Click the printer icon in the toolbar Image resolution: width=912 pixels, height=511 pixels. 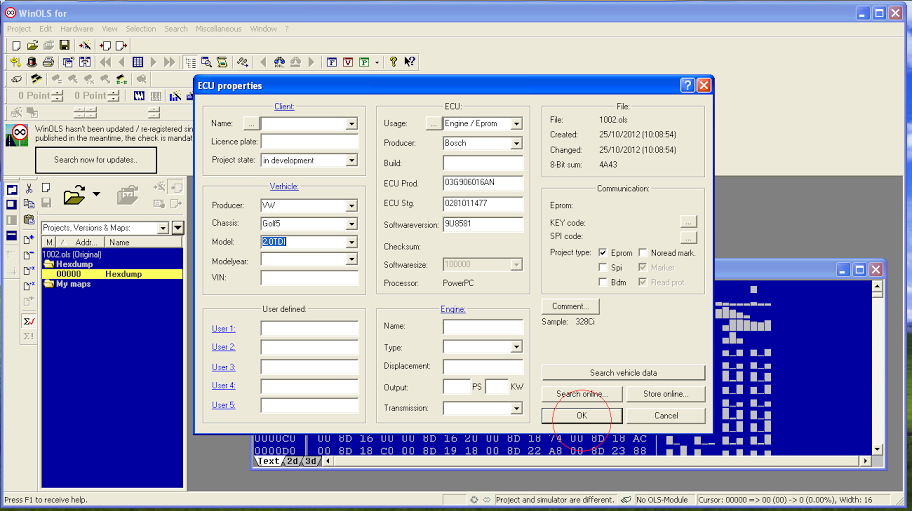48,62
